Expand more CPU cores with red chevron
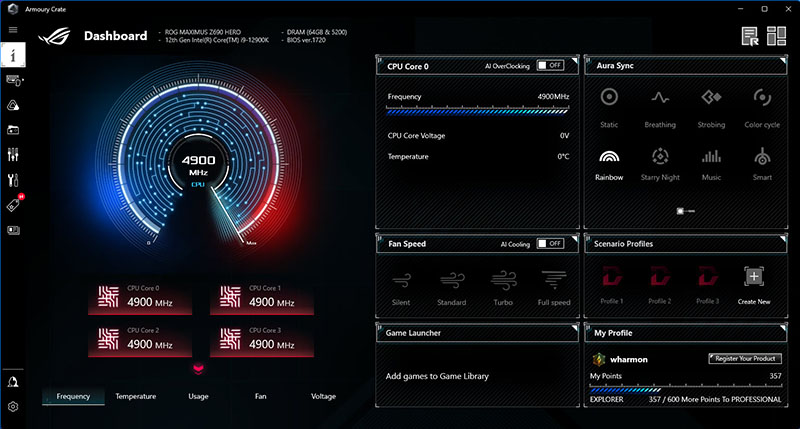Viewport: 800px width, 429px height. (198, 369)
